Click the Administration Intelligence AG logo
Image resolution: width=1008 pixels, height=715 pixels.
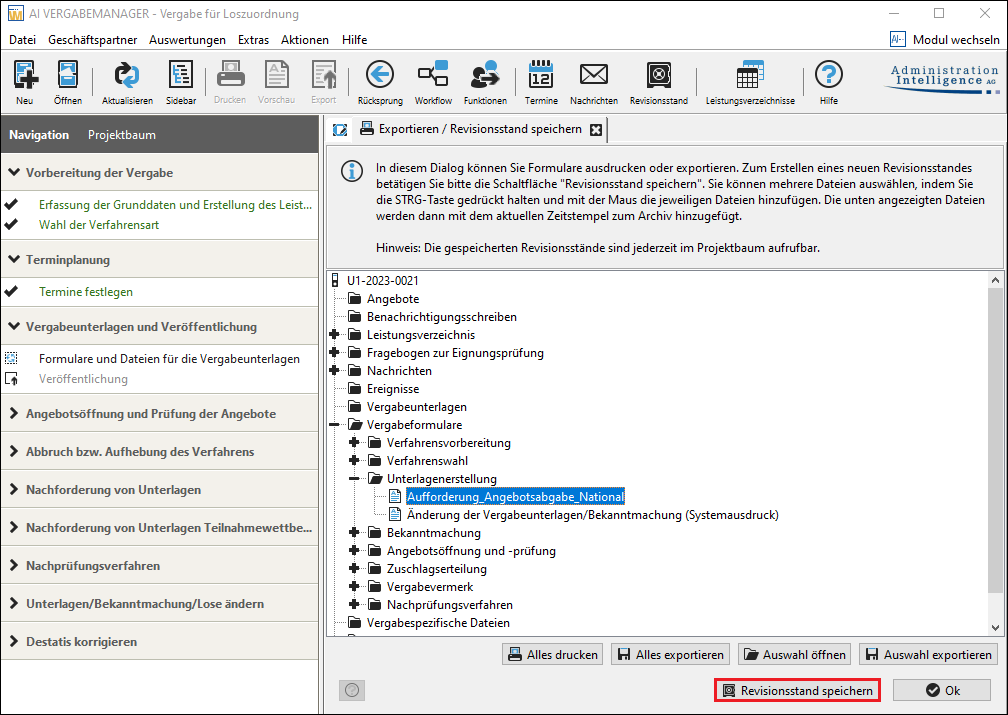coord(944,78)
